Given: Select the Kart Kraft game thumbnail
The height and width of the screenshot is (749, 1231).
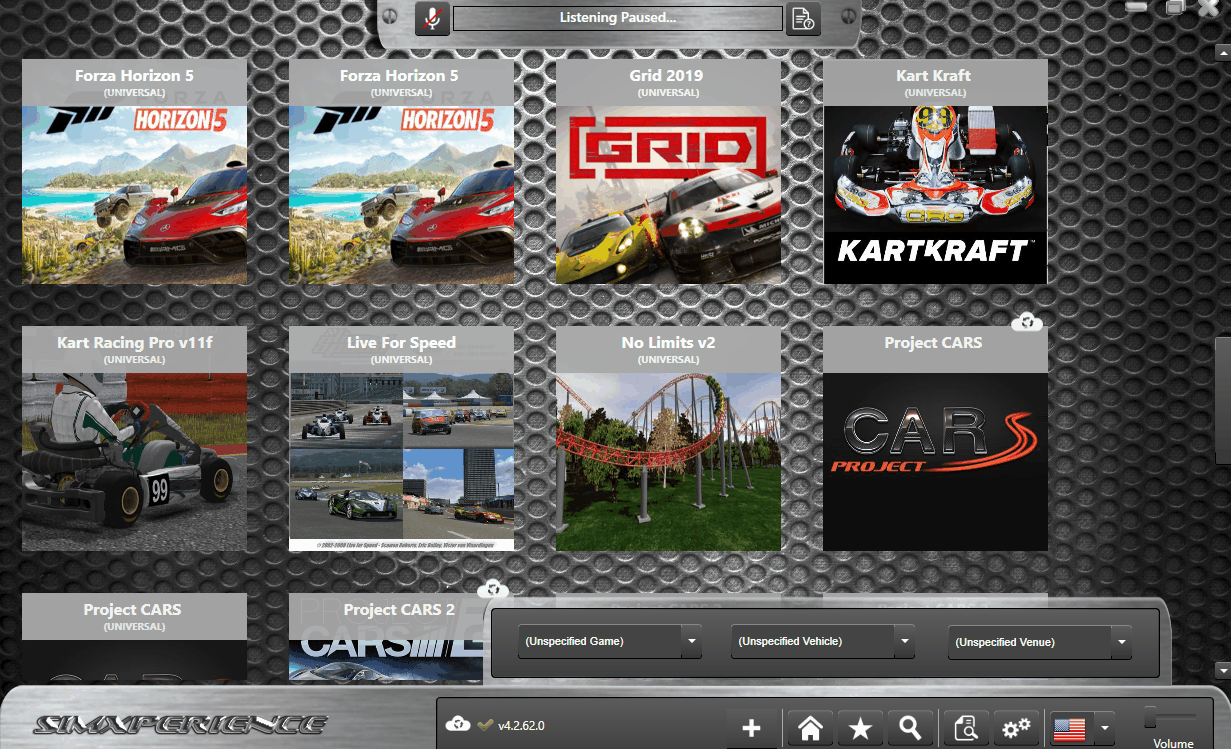Looking at the screenshot, I should point(935,195).
